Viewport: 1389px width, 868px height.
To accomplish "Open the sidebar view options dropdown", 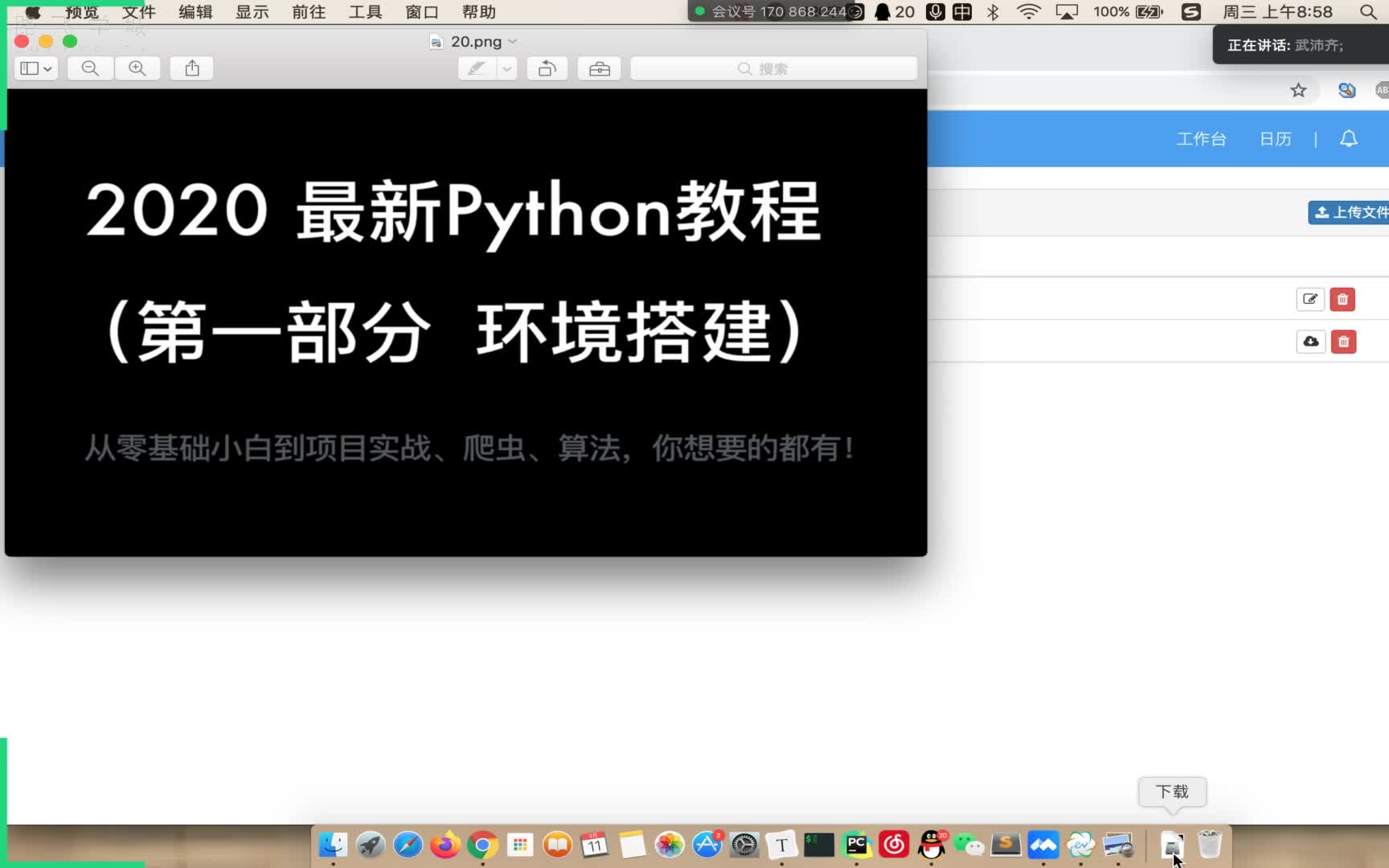I will [x=35, y=68].
